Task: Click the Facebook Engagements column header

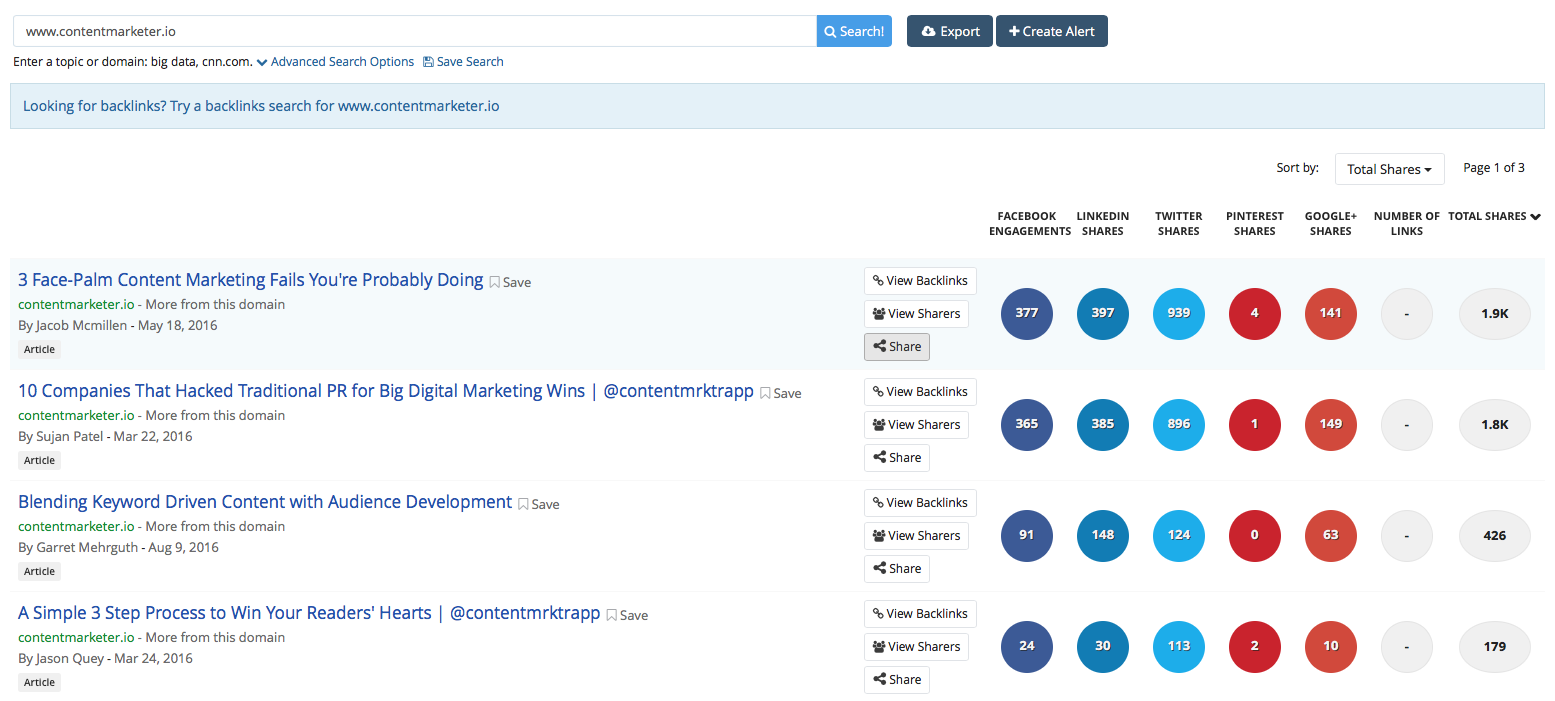Action: coord(1030,223)
